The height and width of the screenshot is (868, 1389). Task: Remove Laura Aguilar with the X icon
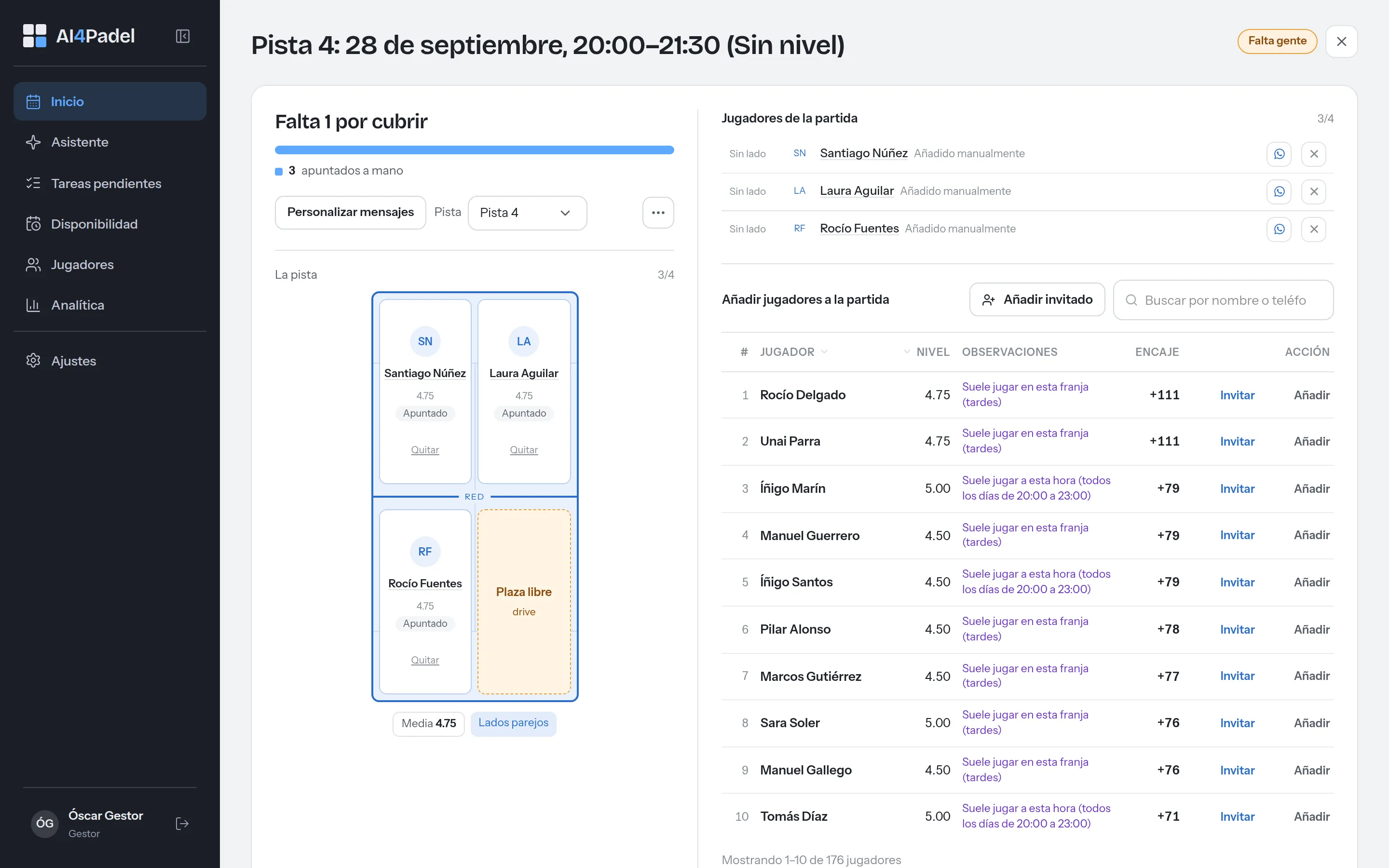point(1314,191)
